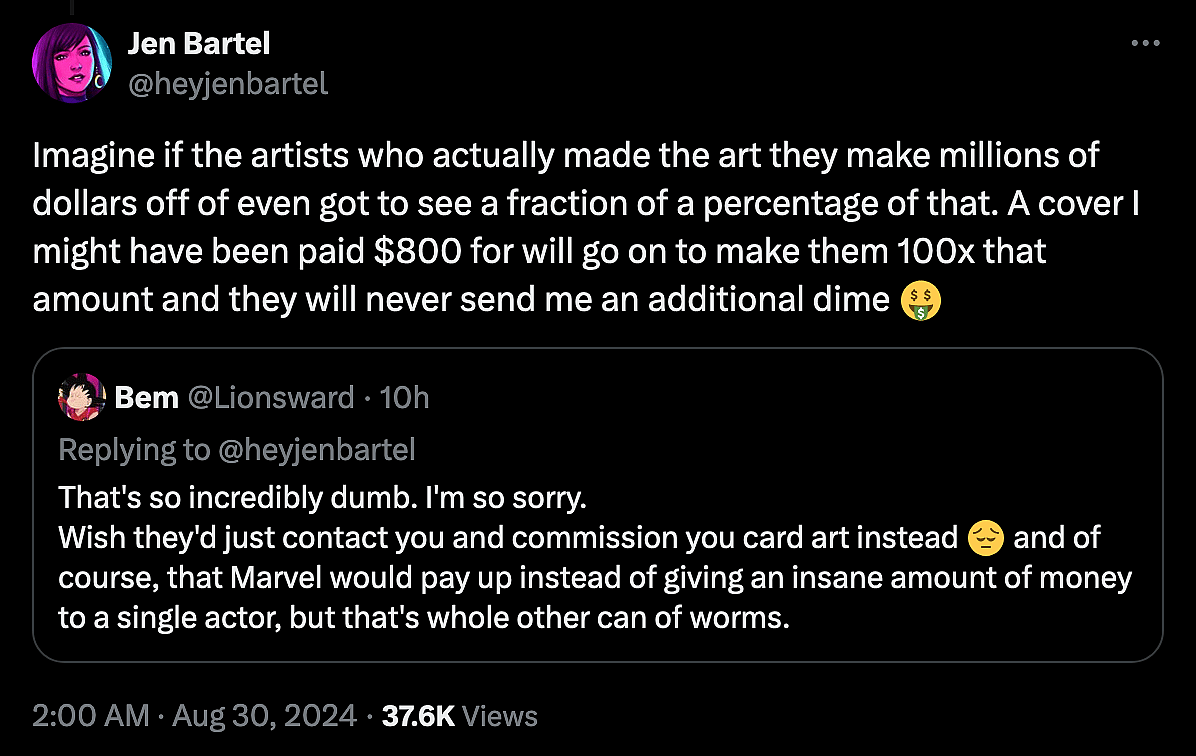Open the tweet options menu
The image size is (1196, 756).
[x=1146, y=42]
